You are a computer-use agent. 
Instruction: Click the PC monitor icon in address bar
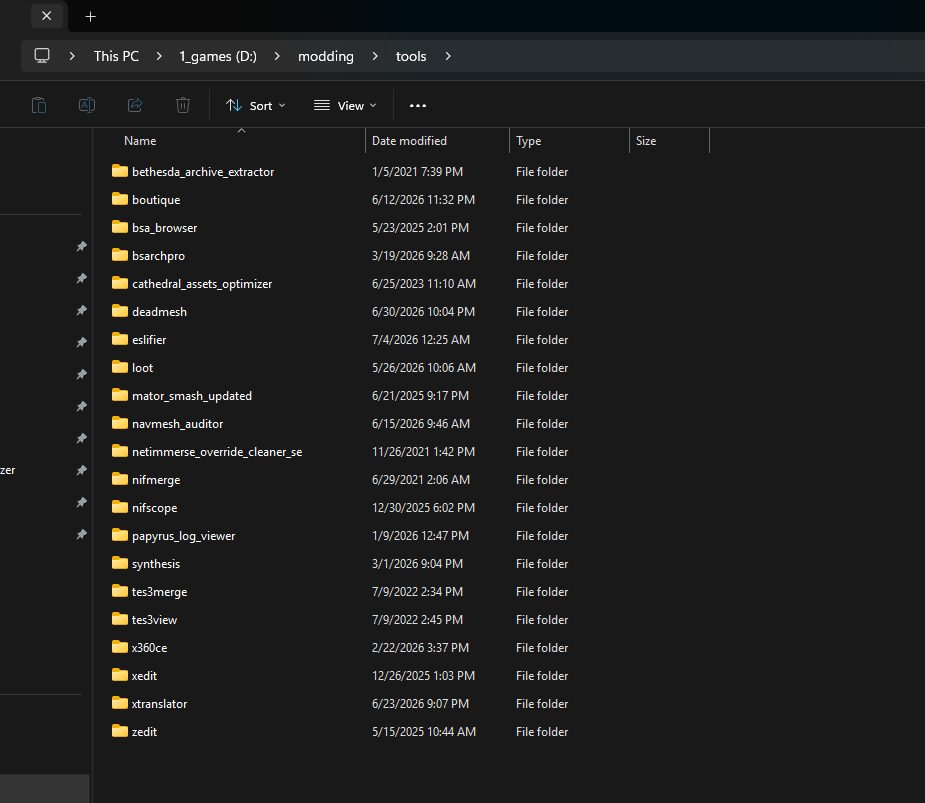click(x=42, y=56)
